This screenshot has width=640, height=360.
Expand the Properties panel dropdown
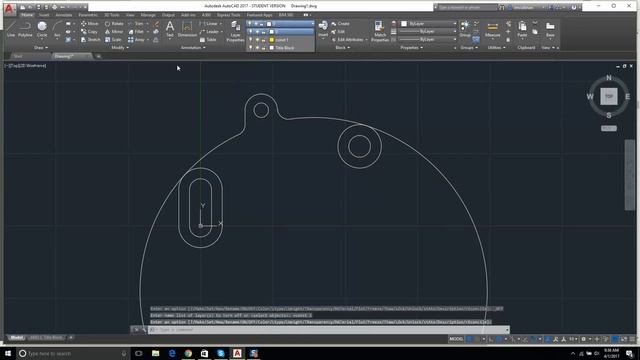(411, 48)
